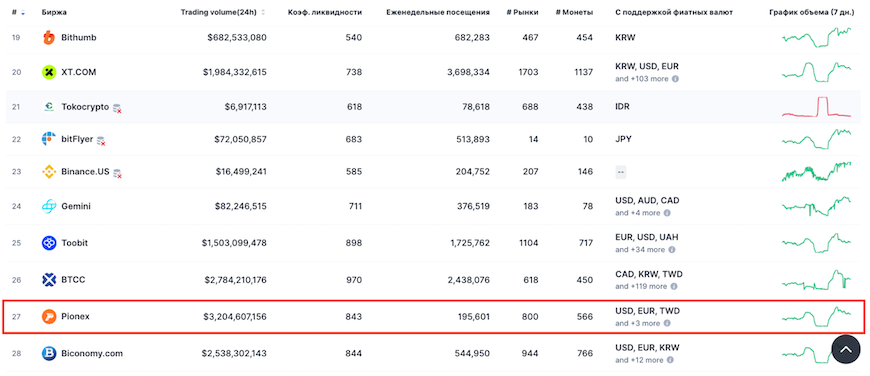Click BTCC volume $2,784,210,176
This screenshot has width=870, height=376.
235,280
